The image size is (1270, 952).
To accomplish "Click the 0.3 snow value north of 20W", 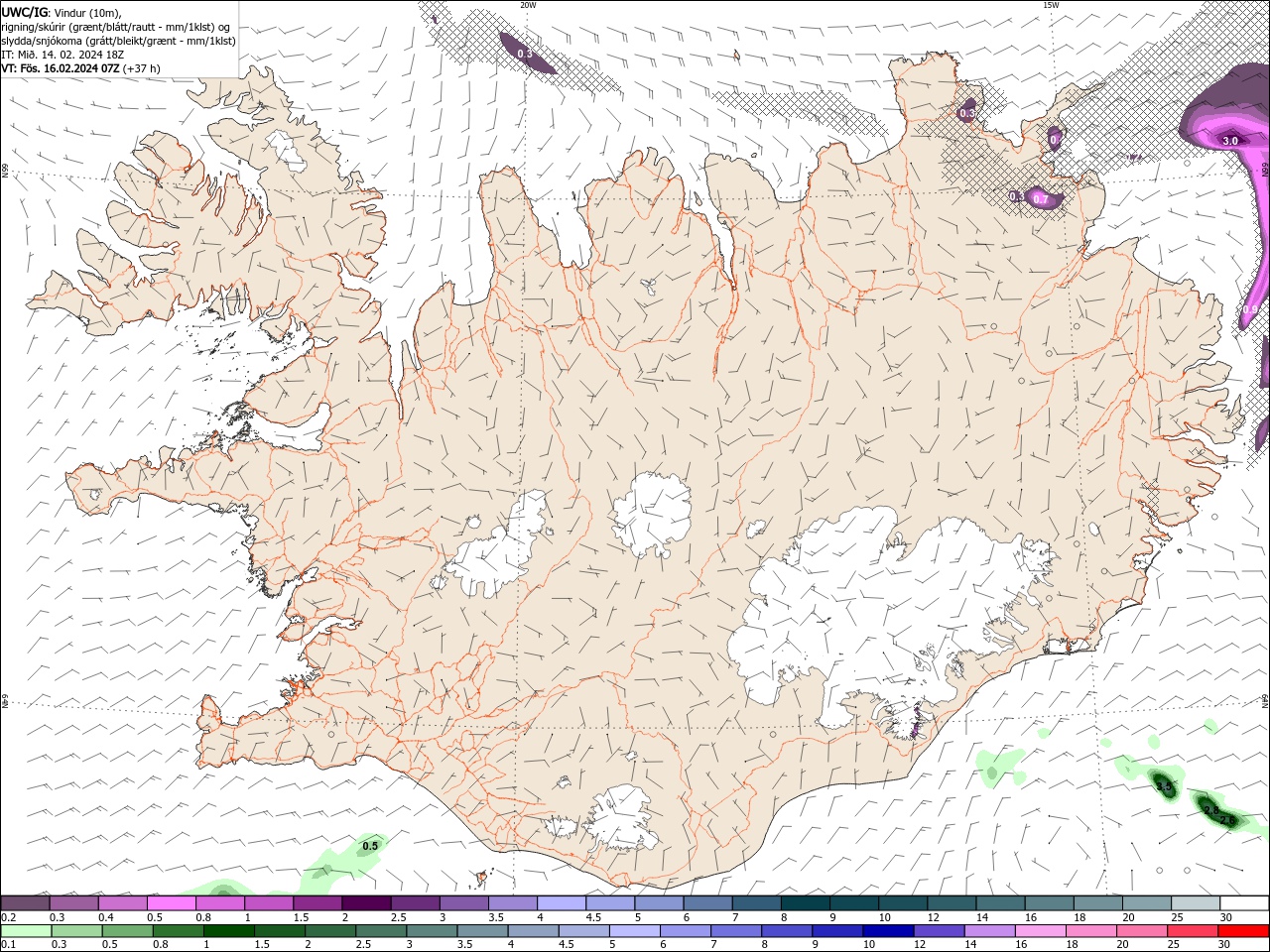I will pyautogui.click(x=525, y=54).
